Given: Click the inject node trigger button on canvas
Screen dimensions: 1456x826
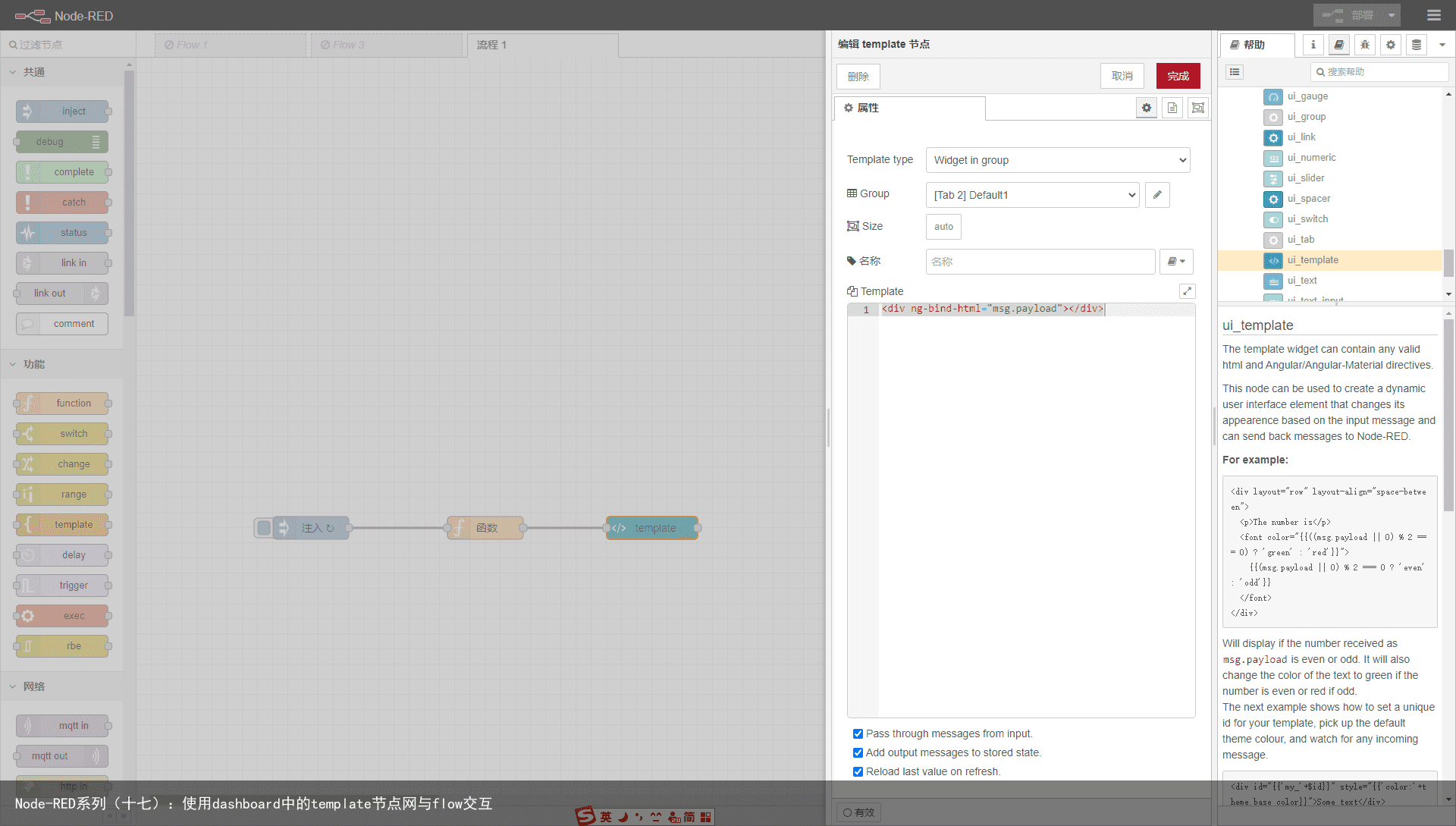Looking at the screenshot, I should (263, 528).
